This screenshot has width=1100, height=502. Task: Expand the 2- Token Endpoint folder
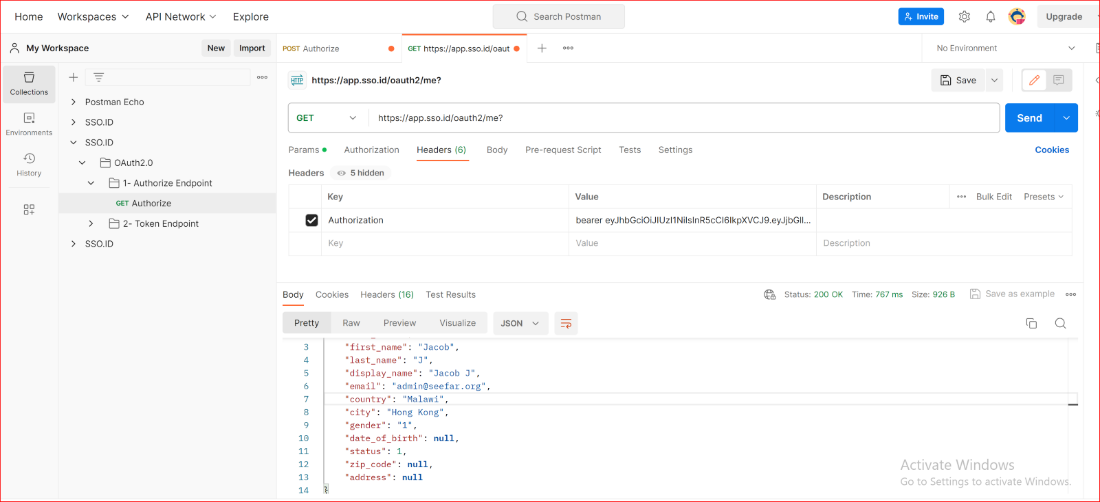coord(90,223)
